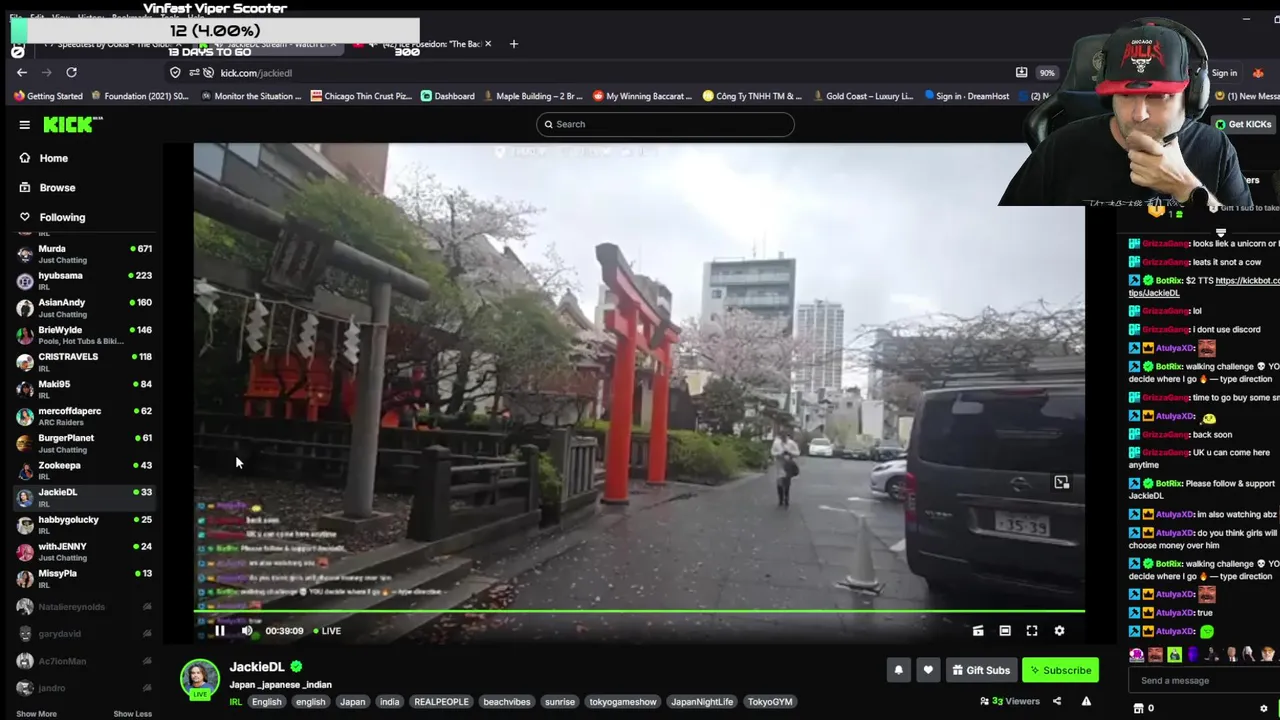Image resolution: width=1280 pixels, height=720 pixels.
Task: Open the Kick sidebar hamburger menu
Action: coord(24,124)
